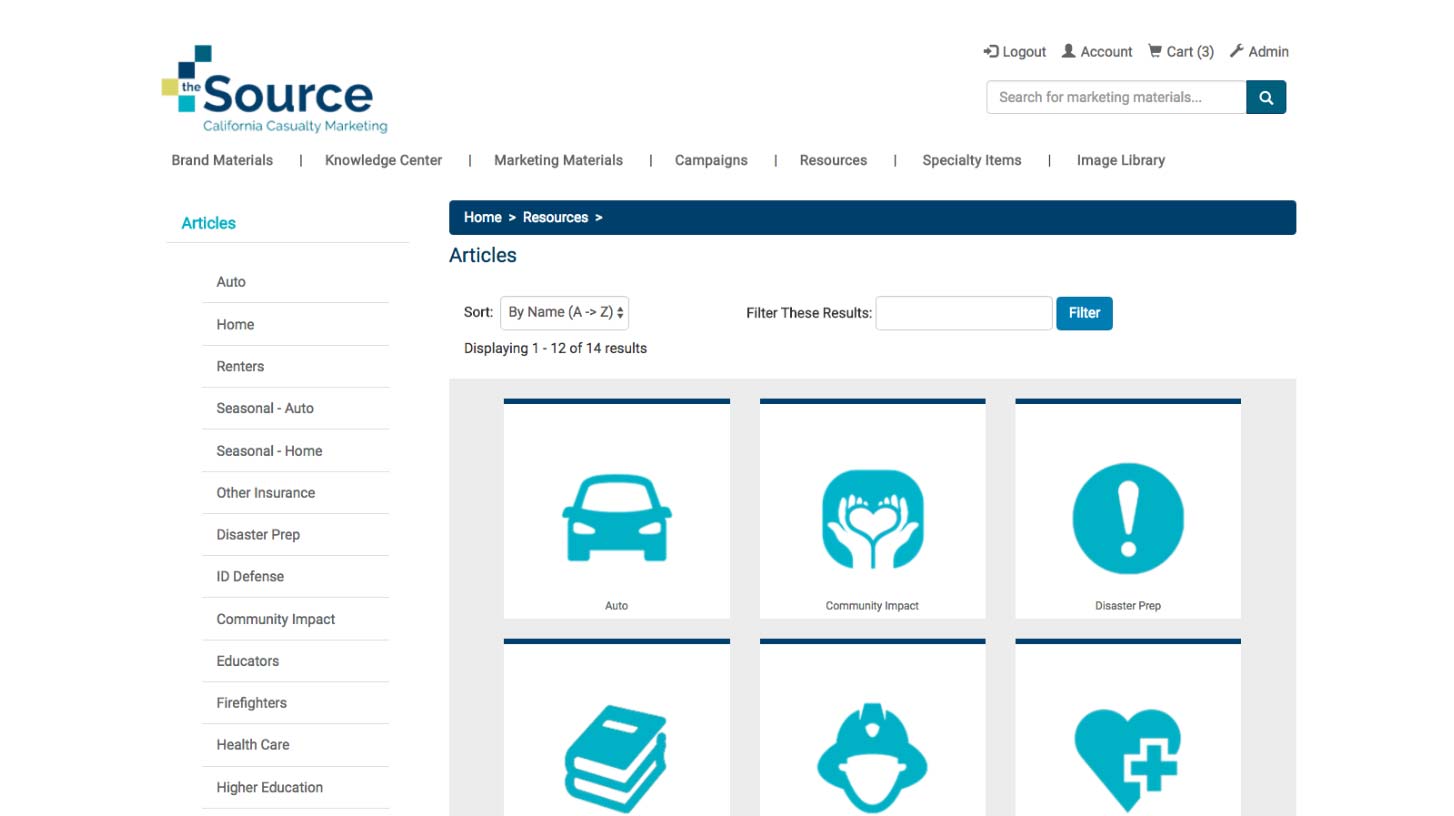Select Community Impact in the sidebar
Viewport: 1454px width, 816px height.
276,619
